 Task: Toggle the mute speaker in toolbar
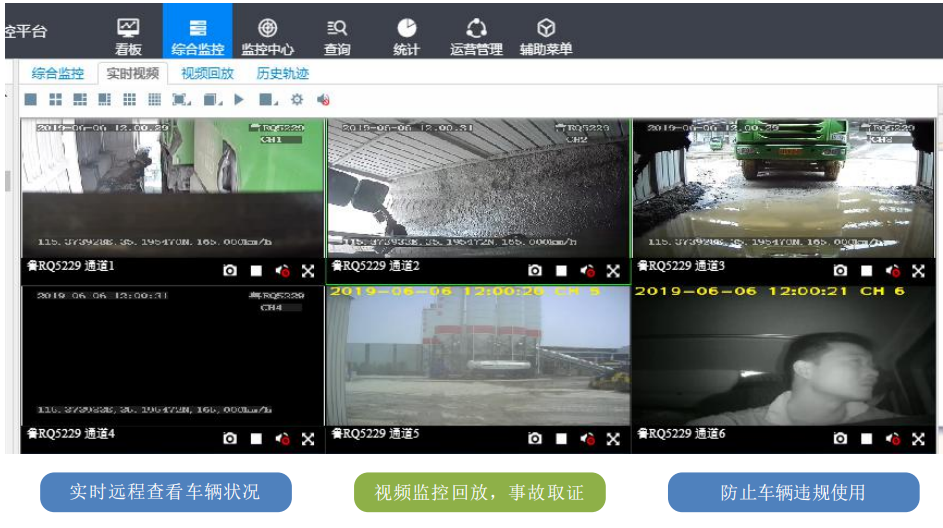[323, 100]
